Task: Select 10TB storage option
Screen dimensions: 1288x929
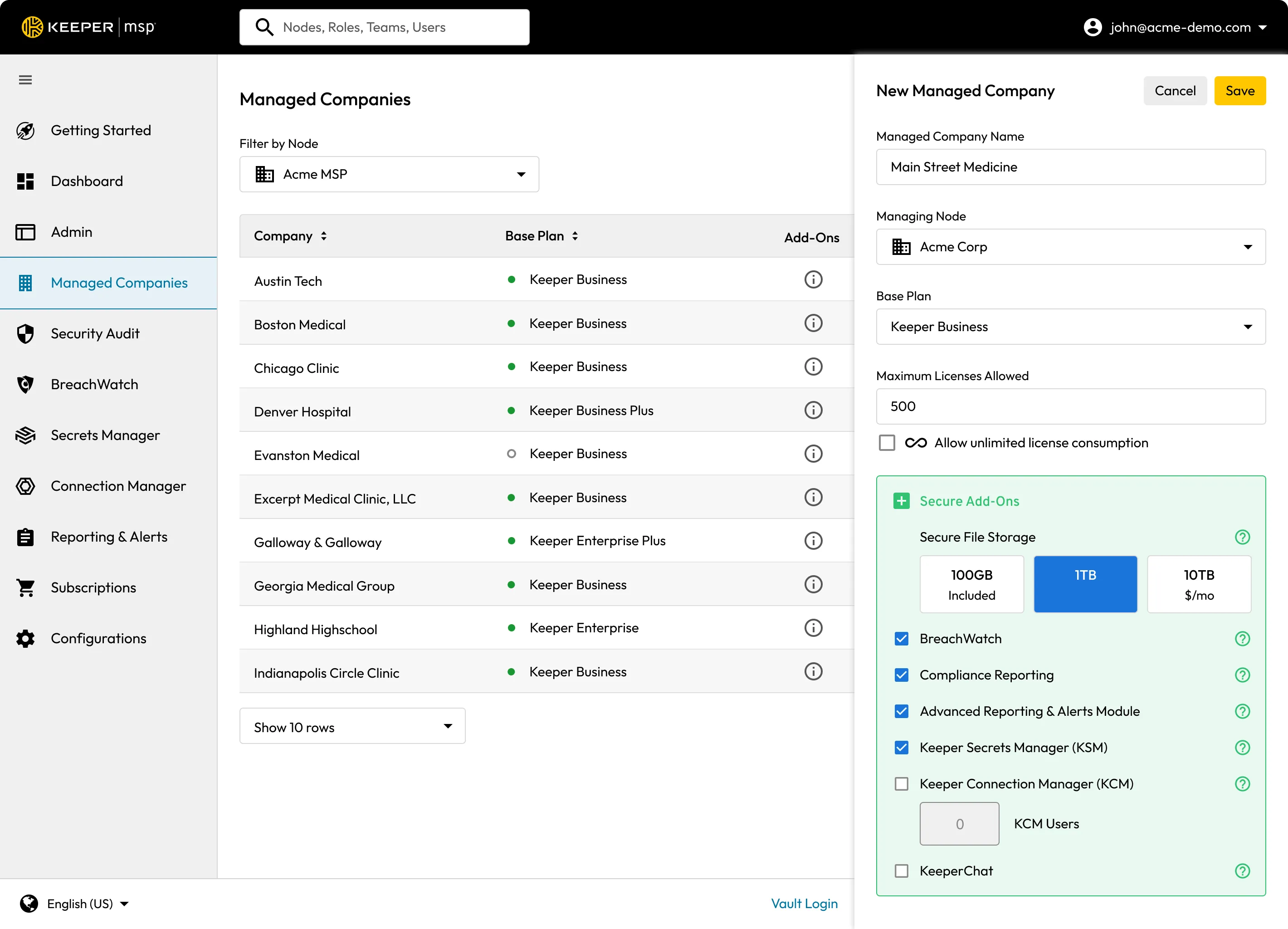Action: (1199, 584)
